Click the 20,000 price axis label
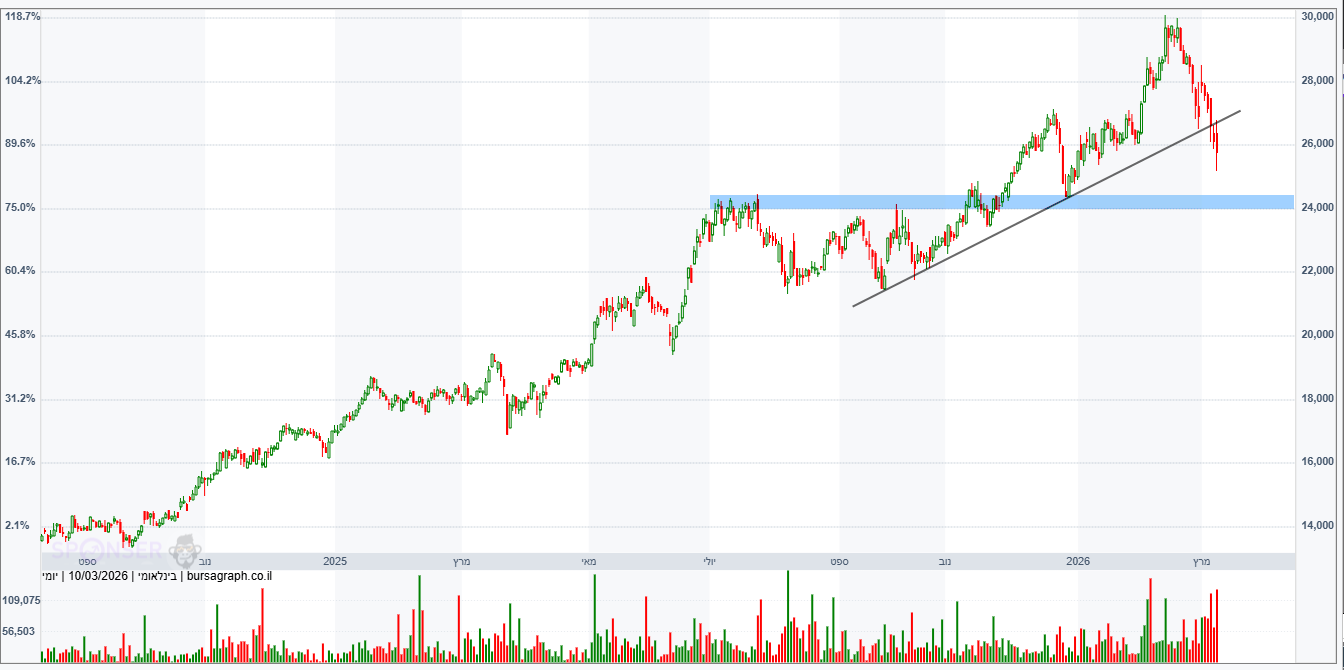The width and height of the screenshot is (1344, 670). pyautogui.click(x=1316, y=335)
